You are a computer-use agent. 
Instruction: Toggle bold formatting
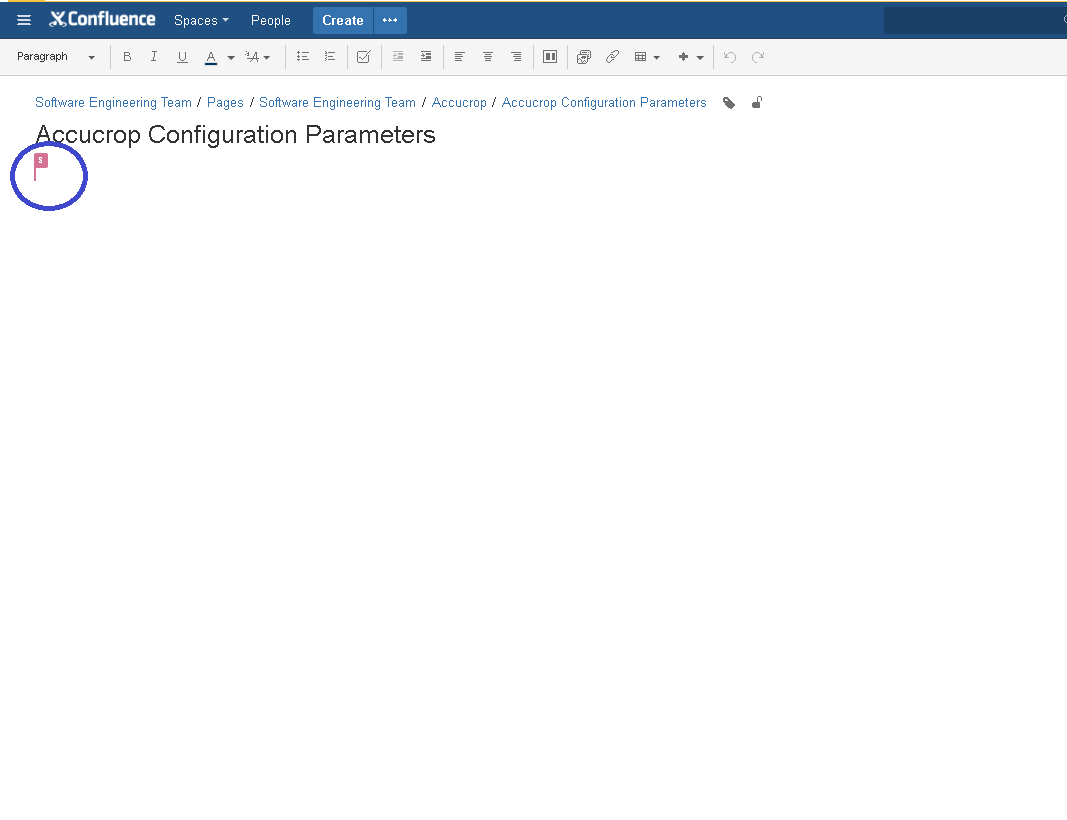pos(127,56)
